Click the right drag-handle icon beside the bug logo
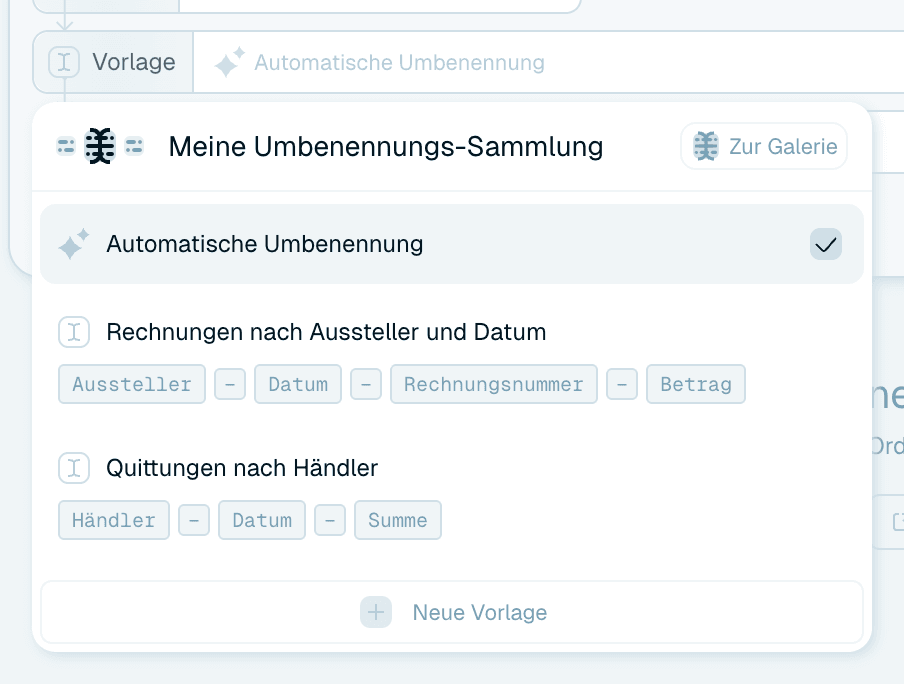This screenshot has height=684, width=904. pos(134,146)
